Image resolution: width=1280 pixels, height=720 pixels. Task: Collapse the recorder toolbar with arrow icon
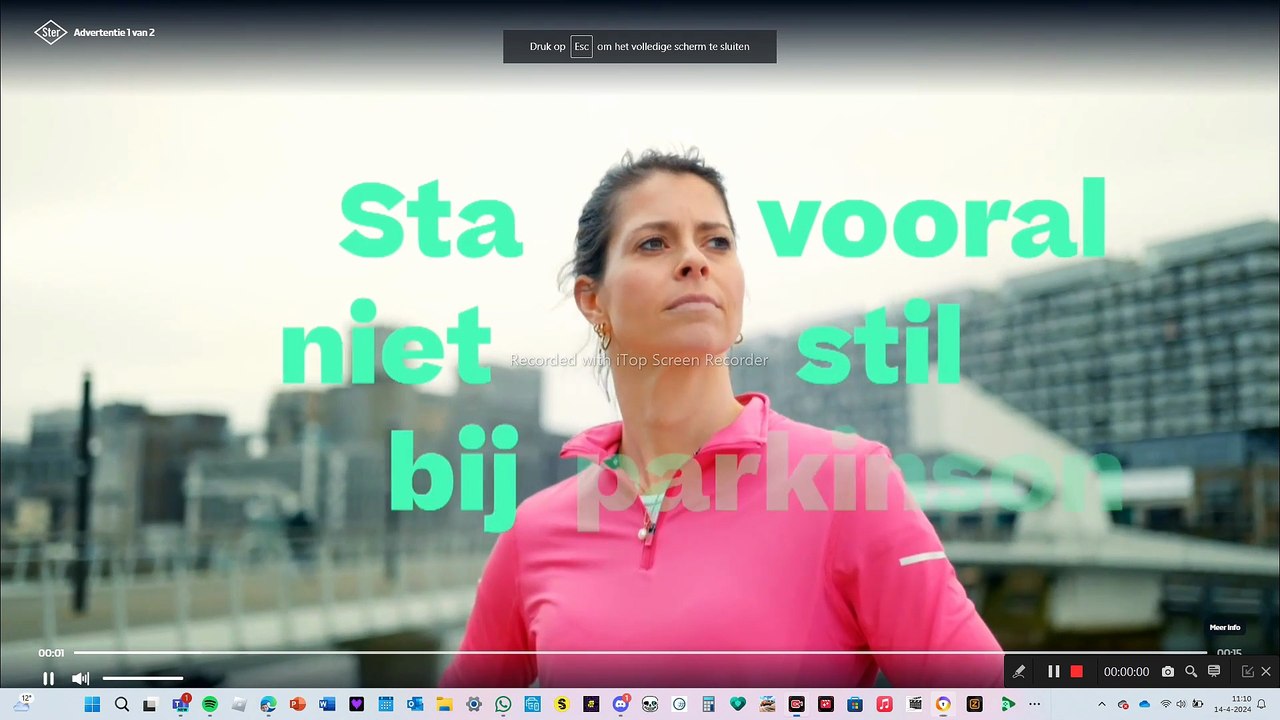(1248, 672)
